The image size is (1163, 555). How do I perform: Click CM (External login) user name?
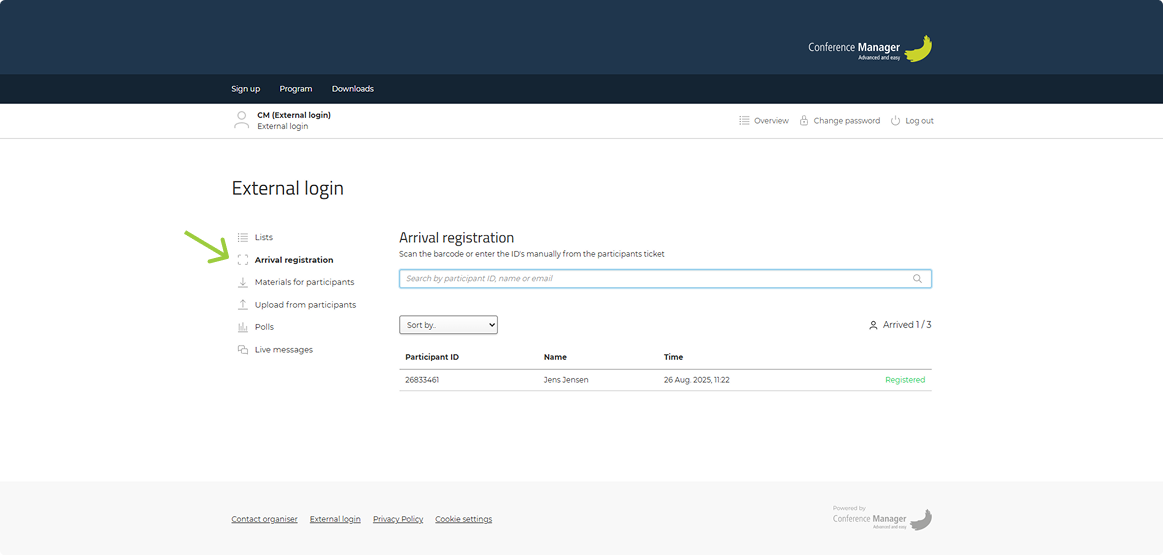(294, 115)
